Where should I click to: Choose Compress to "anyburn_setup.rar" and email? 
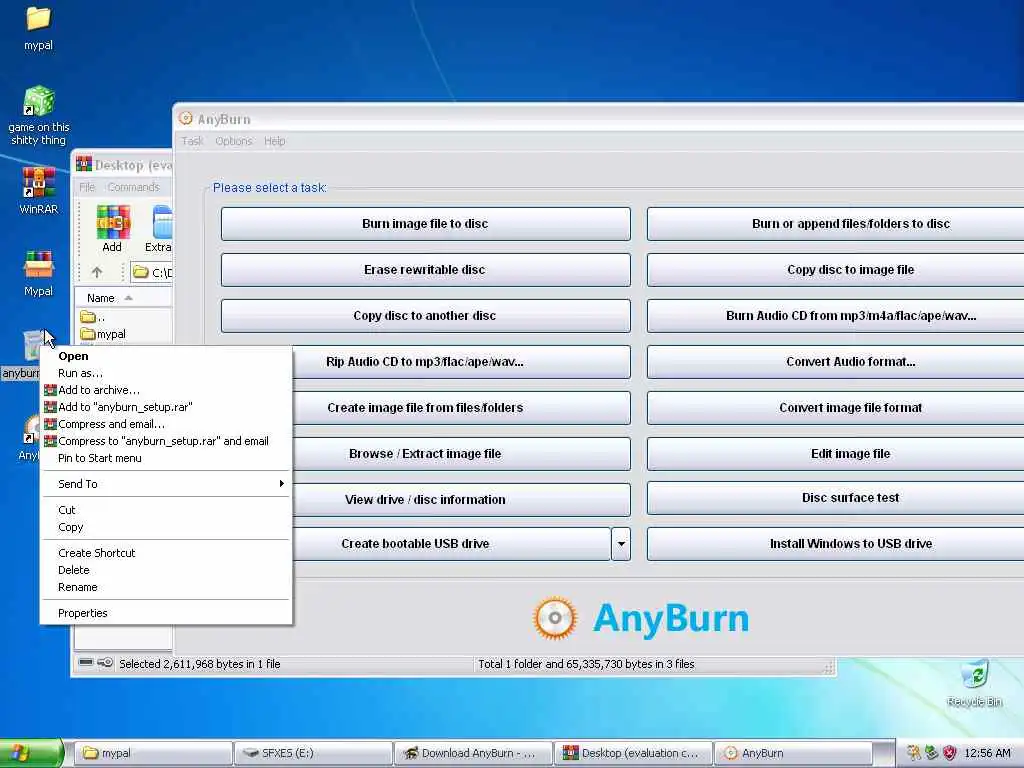point(166,441)
